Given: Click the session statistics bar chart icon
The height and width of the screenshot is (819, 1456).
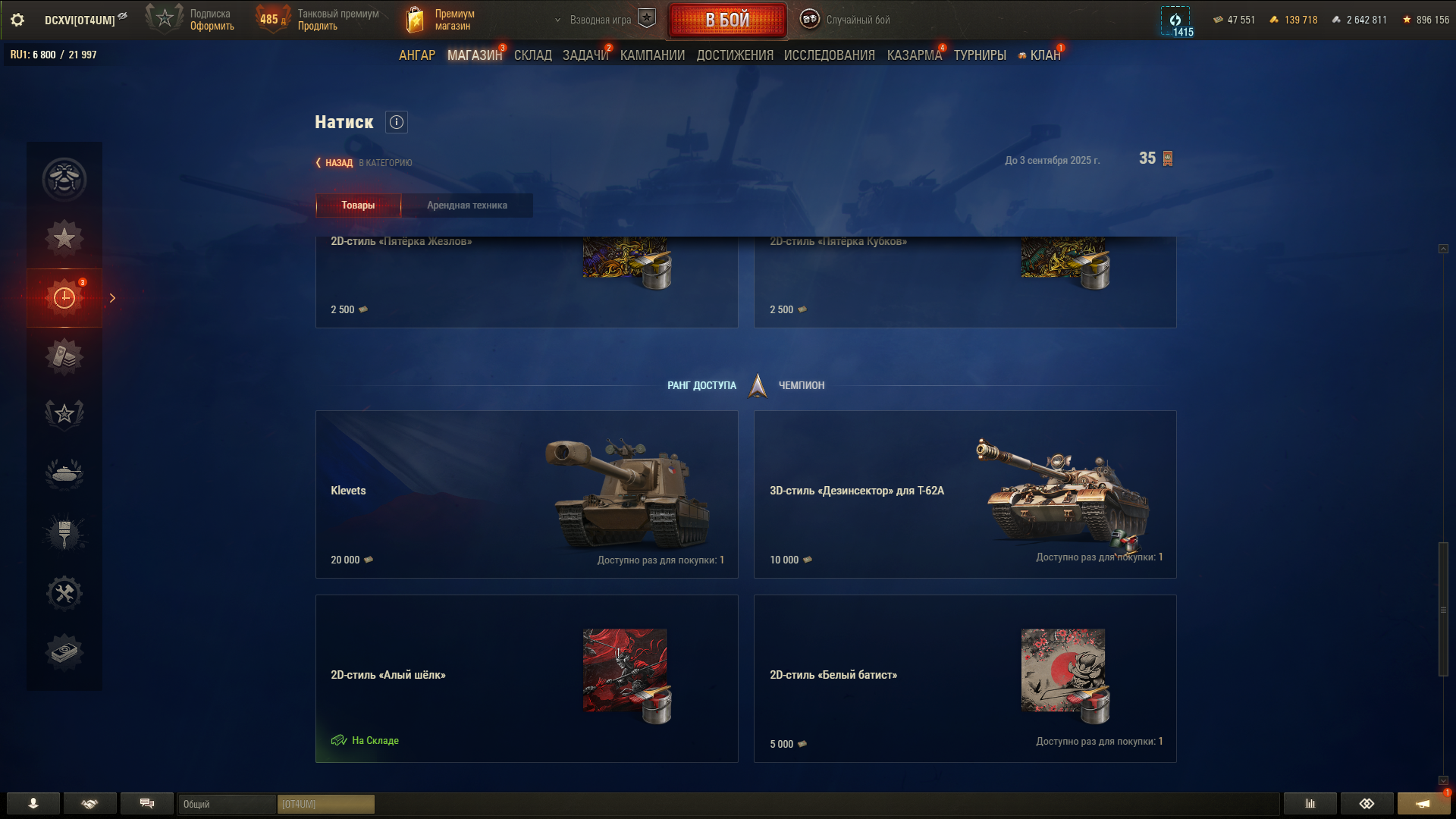Looking at the screenshot, I should pos(1310,804).
